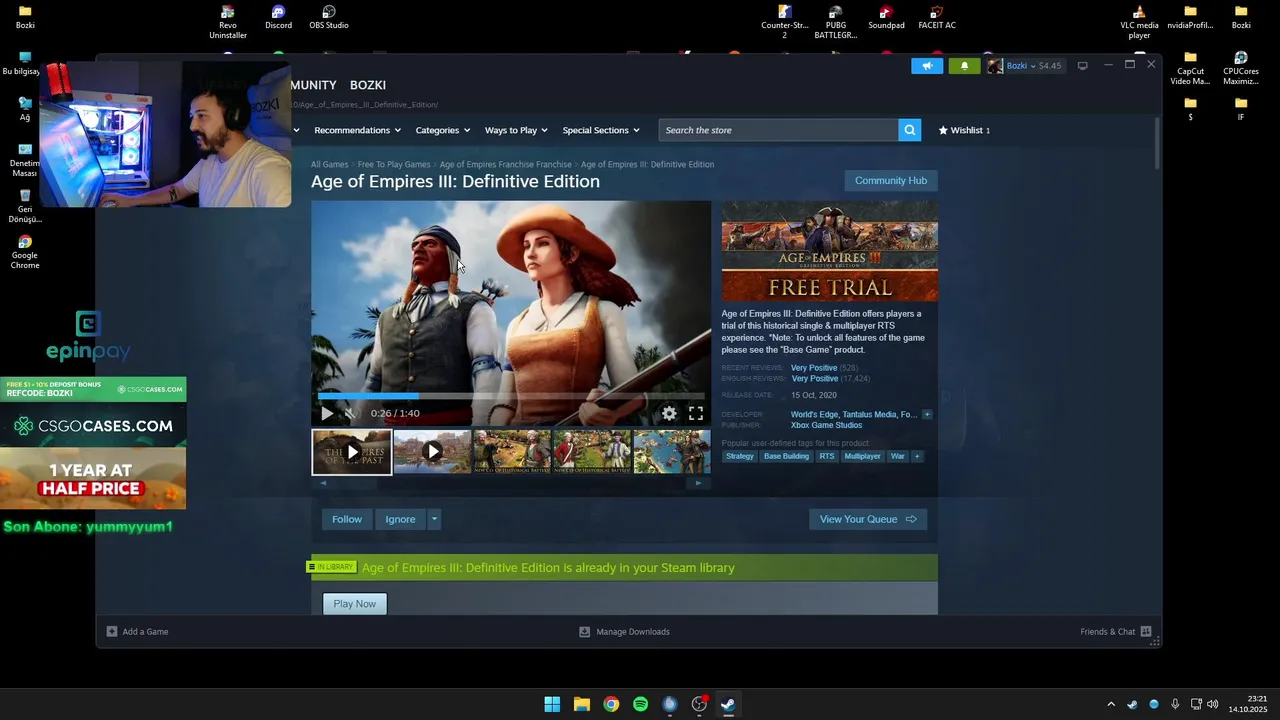Viewport: 1280px width, 720px height.
Task: Open Discord desktop shortcut
Action: (x=278, y=17)
